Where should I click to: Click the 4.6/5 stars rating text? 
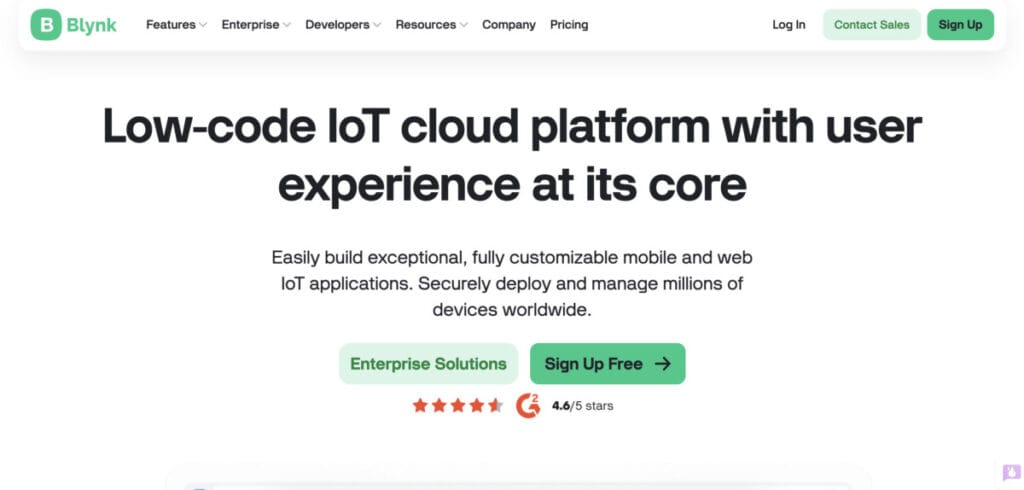583,406
